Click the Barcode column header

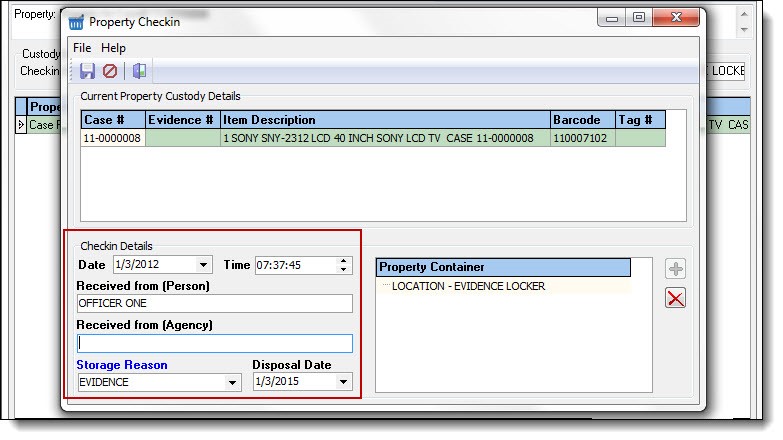(x=582, y=120)
